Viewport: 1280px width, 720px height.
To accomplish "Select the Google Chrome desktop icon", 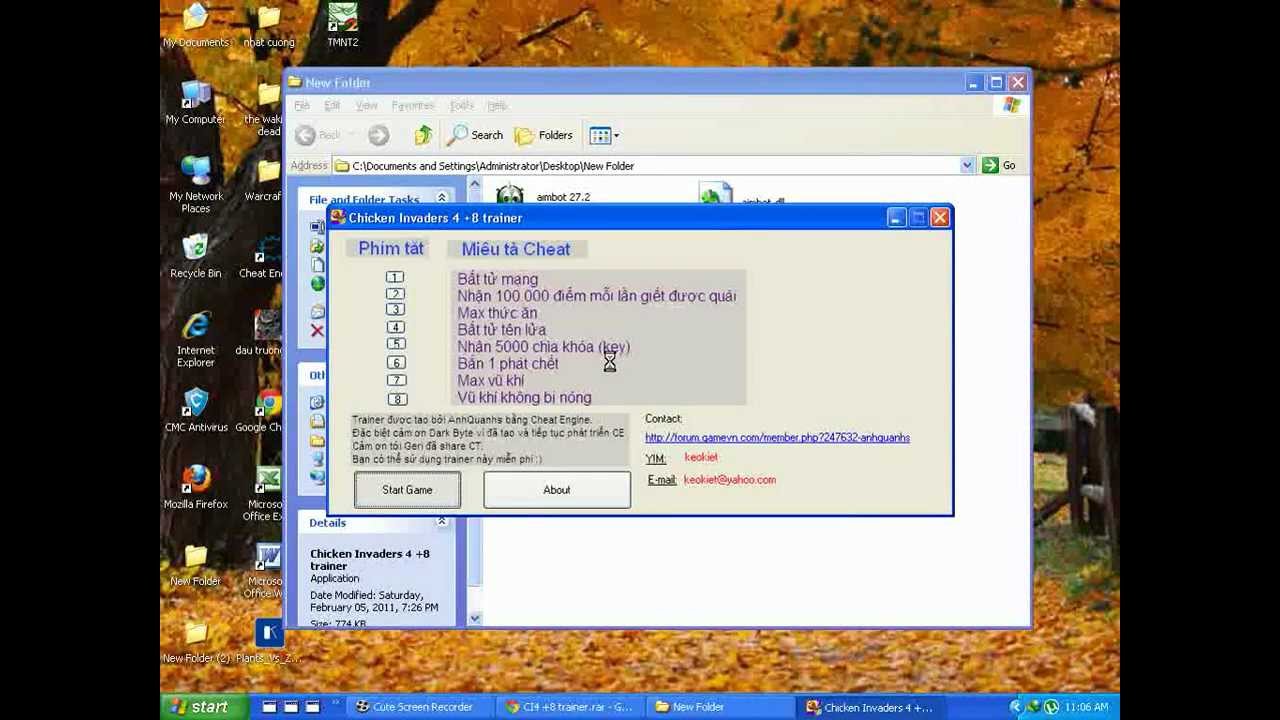I will tap(262, 411).
